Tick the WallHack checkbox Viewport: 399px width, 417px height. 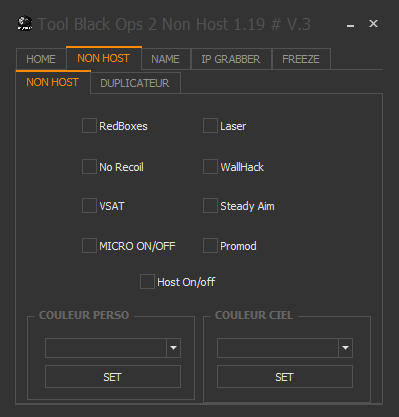point(210,166)
